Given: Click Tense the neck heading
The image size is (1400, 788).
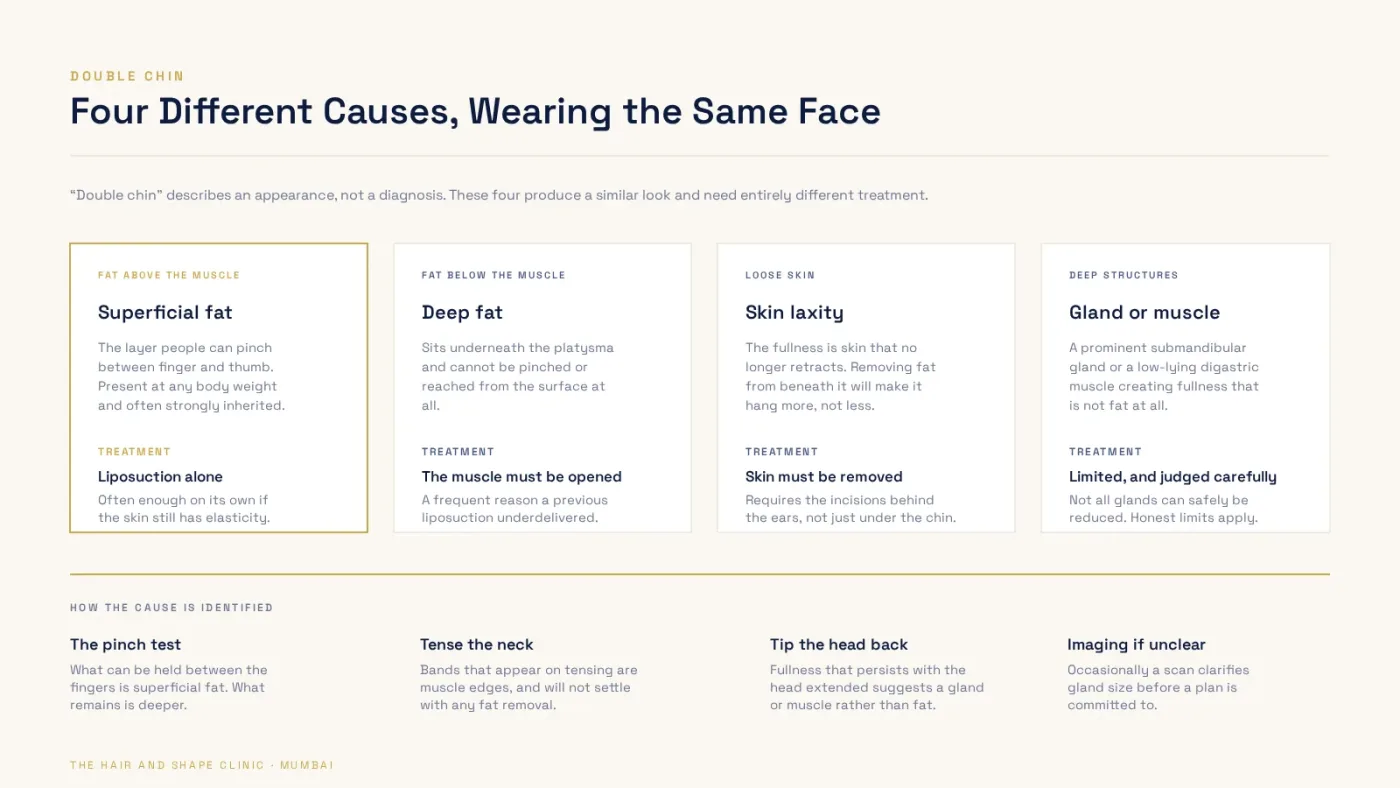Looking at the screenshot, I should tap(477, 644).
